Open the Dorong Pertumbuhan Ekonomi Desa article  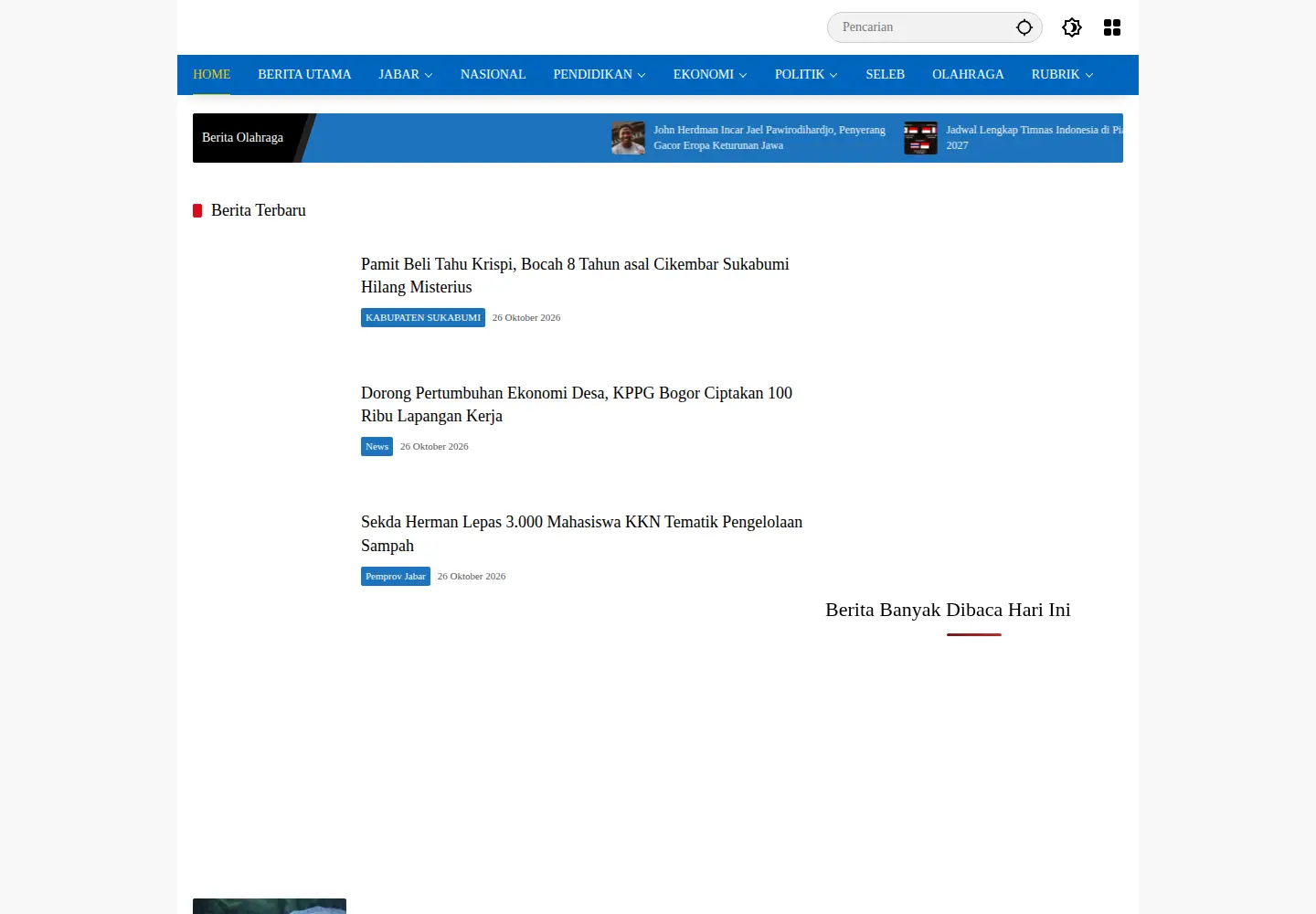coord(577,404)
